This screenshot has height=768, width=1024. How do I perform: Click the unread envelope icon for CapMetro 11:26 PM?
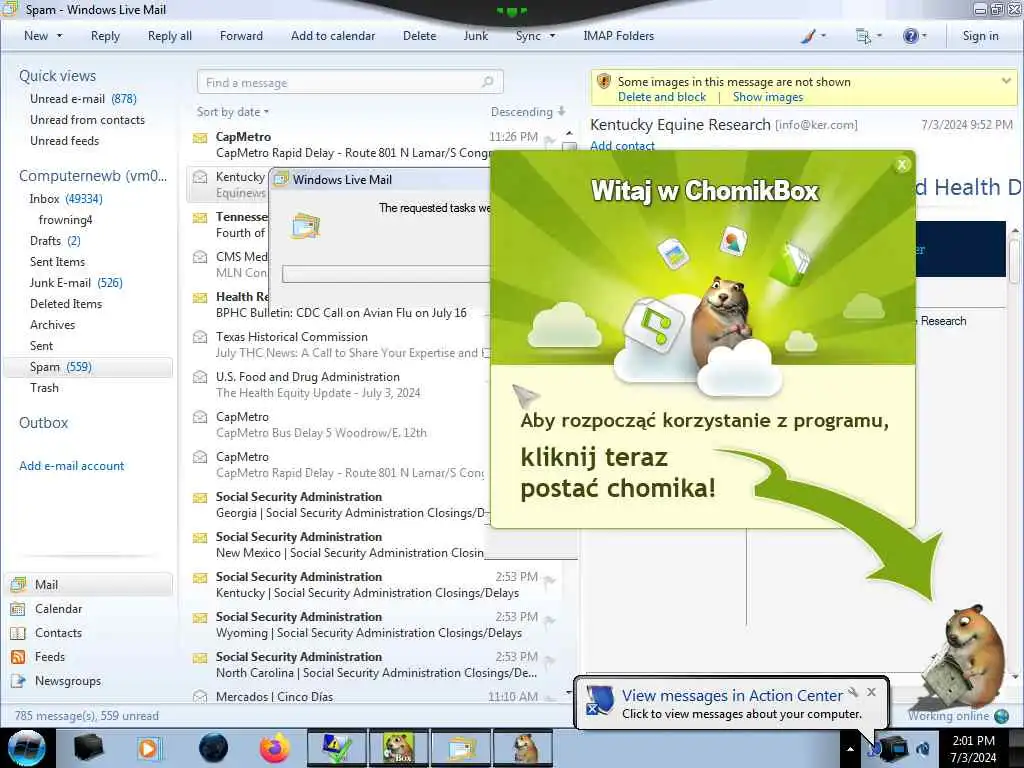tap(200, 137)
